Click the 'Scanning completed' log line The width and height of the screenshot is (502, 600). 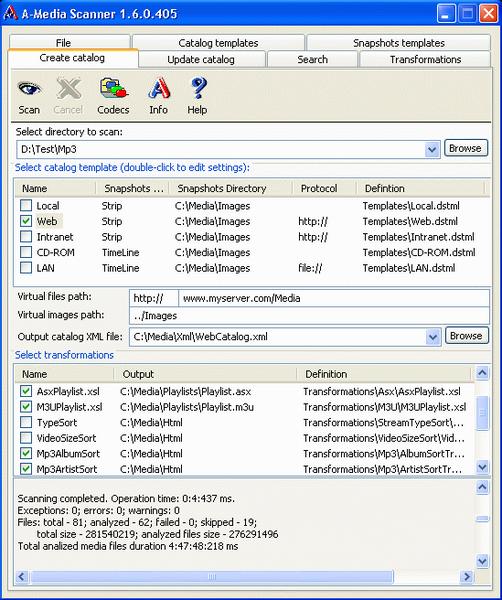click(126, 499)
